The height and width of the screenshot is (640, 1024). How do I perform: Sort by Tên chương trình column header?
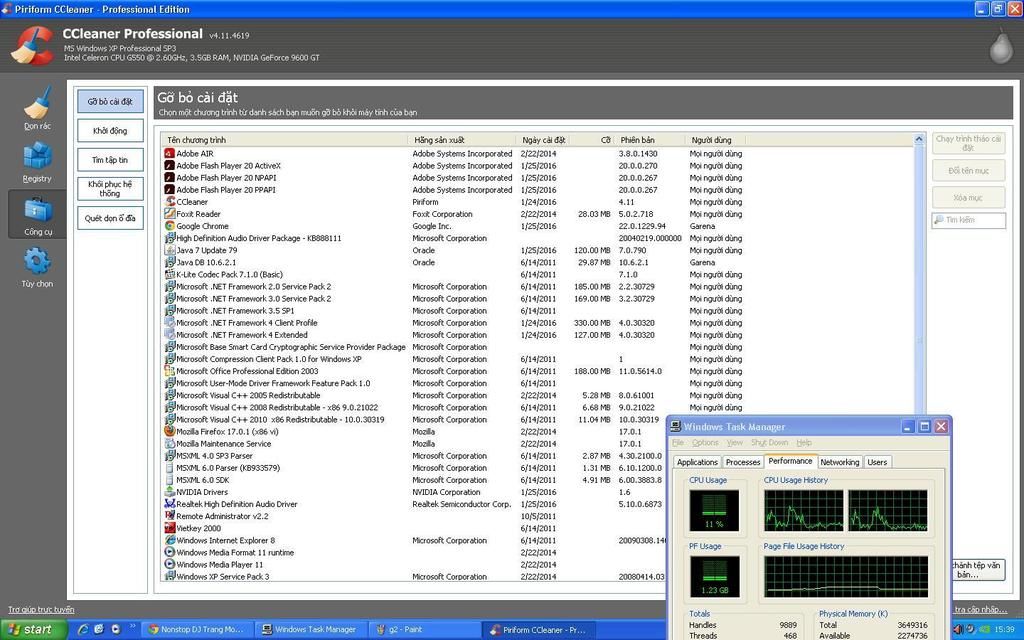tap(285, 140)
